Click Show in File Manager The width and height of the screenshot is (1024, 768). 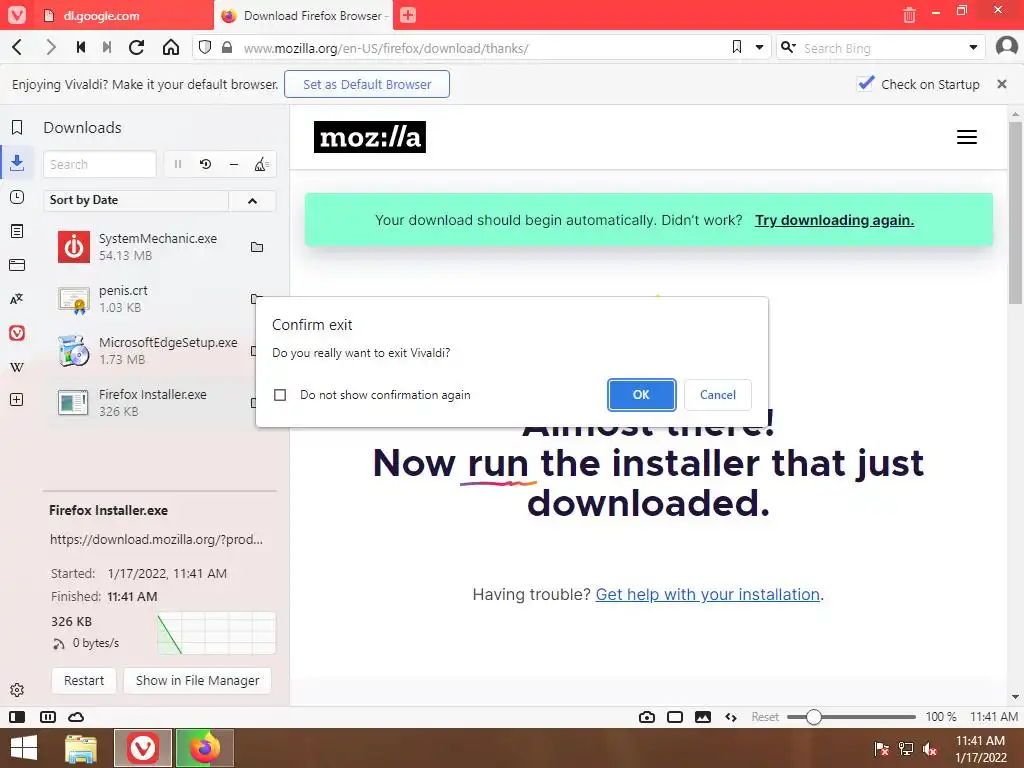(x=197, y=680)
